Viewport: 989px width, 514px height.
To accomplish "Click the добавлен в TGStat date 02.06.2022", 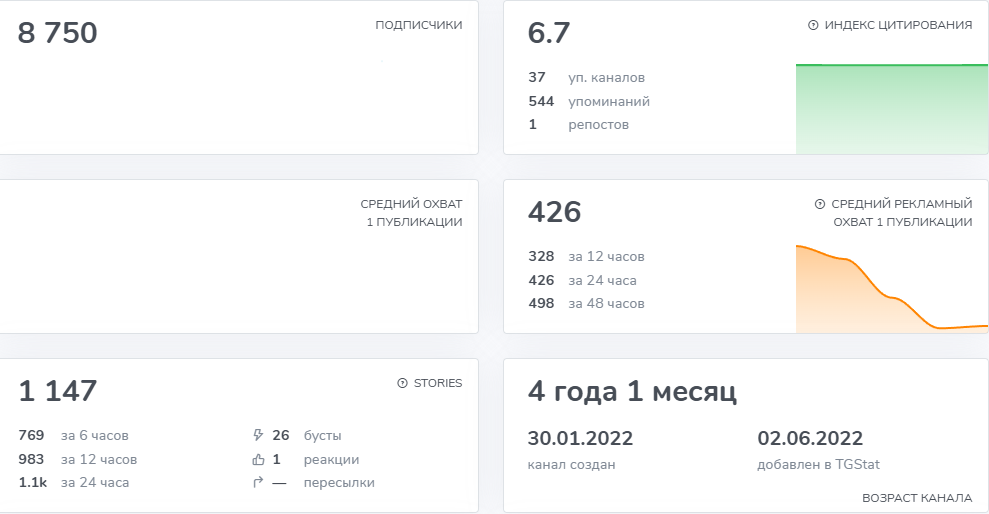I will [x=810, y=438].
